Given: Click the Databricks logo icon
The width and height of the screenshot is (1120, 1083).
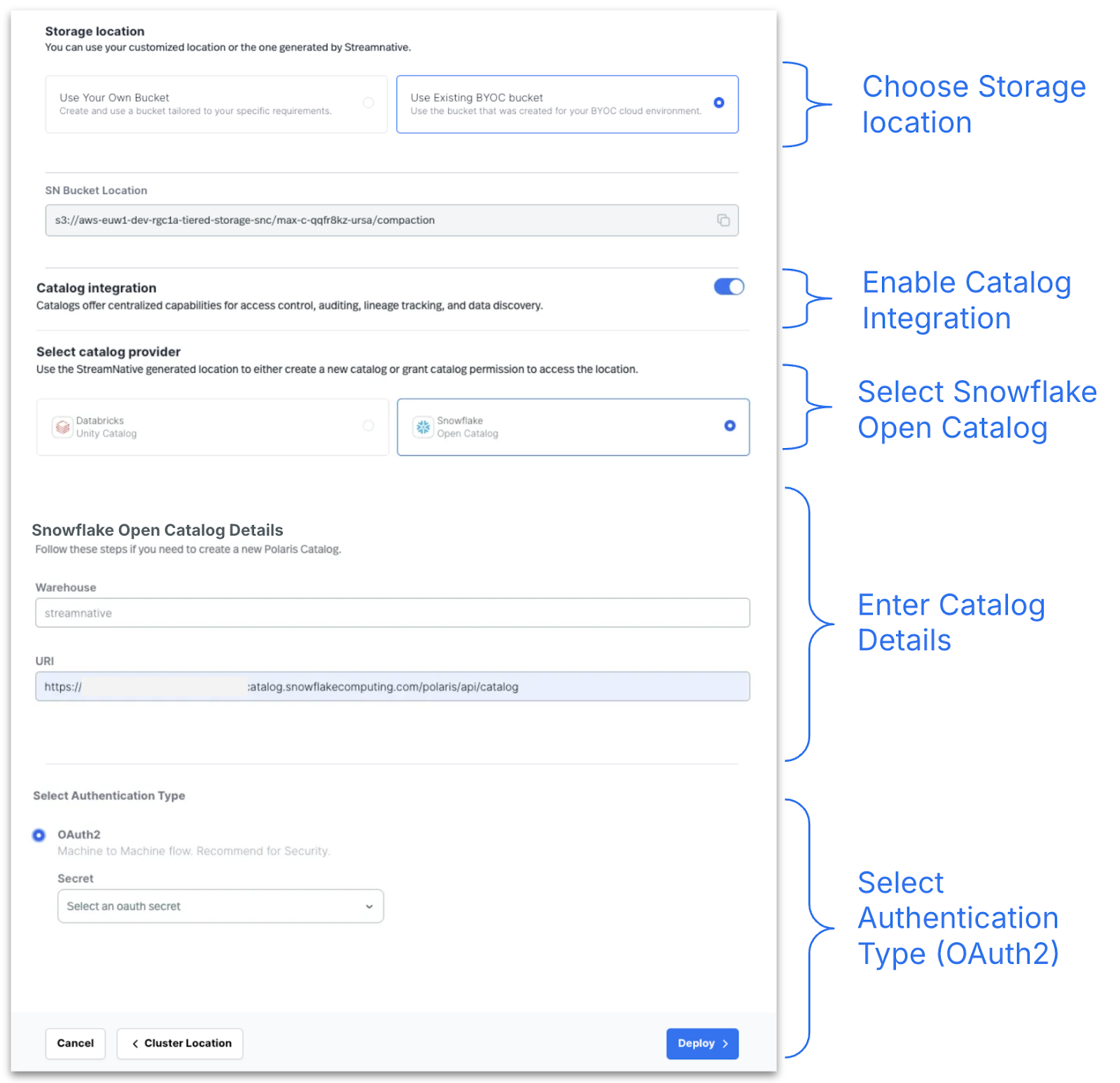Looking at the screenshot, I should pyautogui.click(x=62, y=427).
